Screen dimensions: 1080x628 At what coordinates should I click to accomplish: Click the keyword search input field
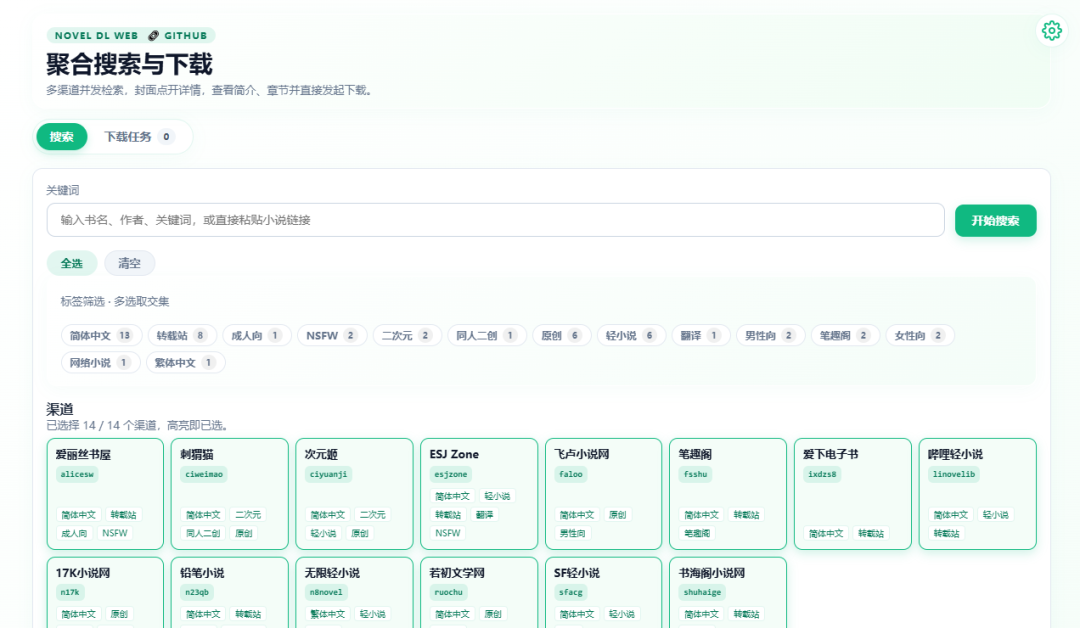tap(495, 220)
